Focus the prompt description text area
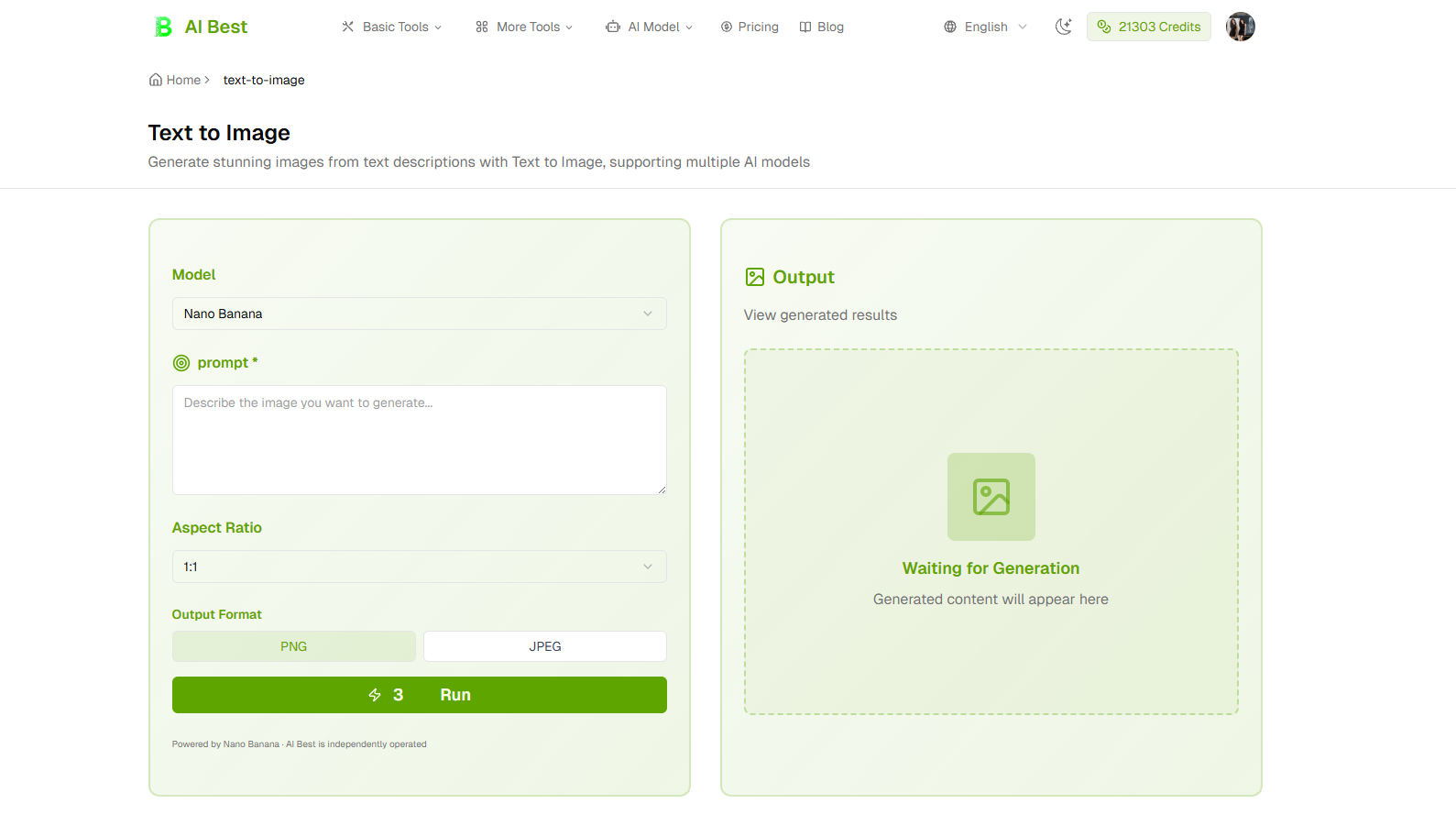Image resolution: width=1456 pixels, height=815 pixels. pos(419,440)
